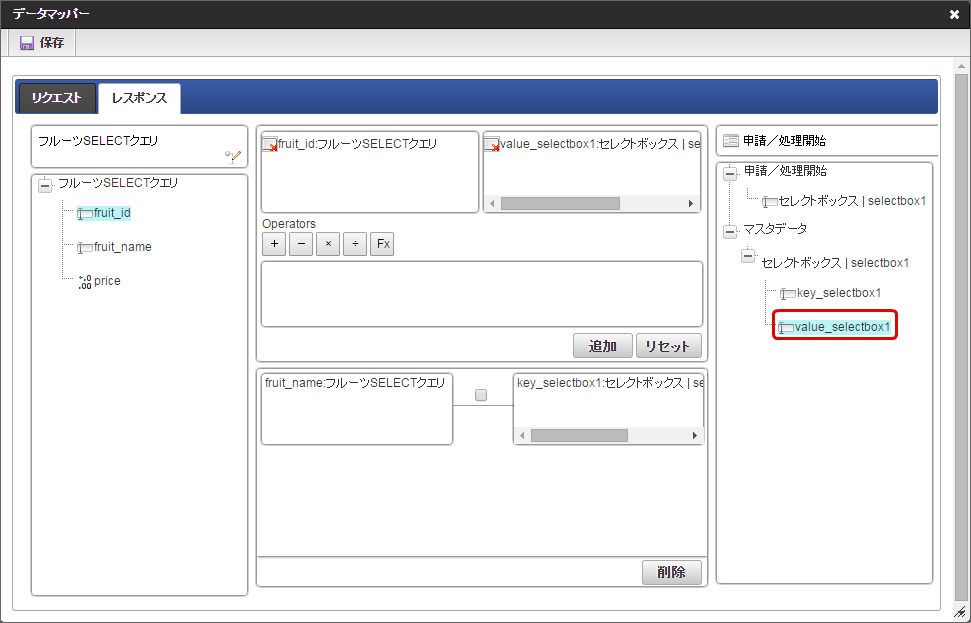Click the fruit_id field type icon
Image resolution: width=971 pixels, height=623 pixels.
tap(85, 214)
